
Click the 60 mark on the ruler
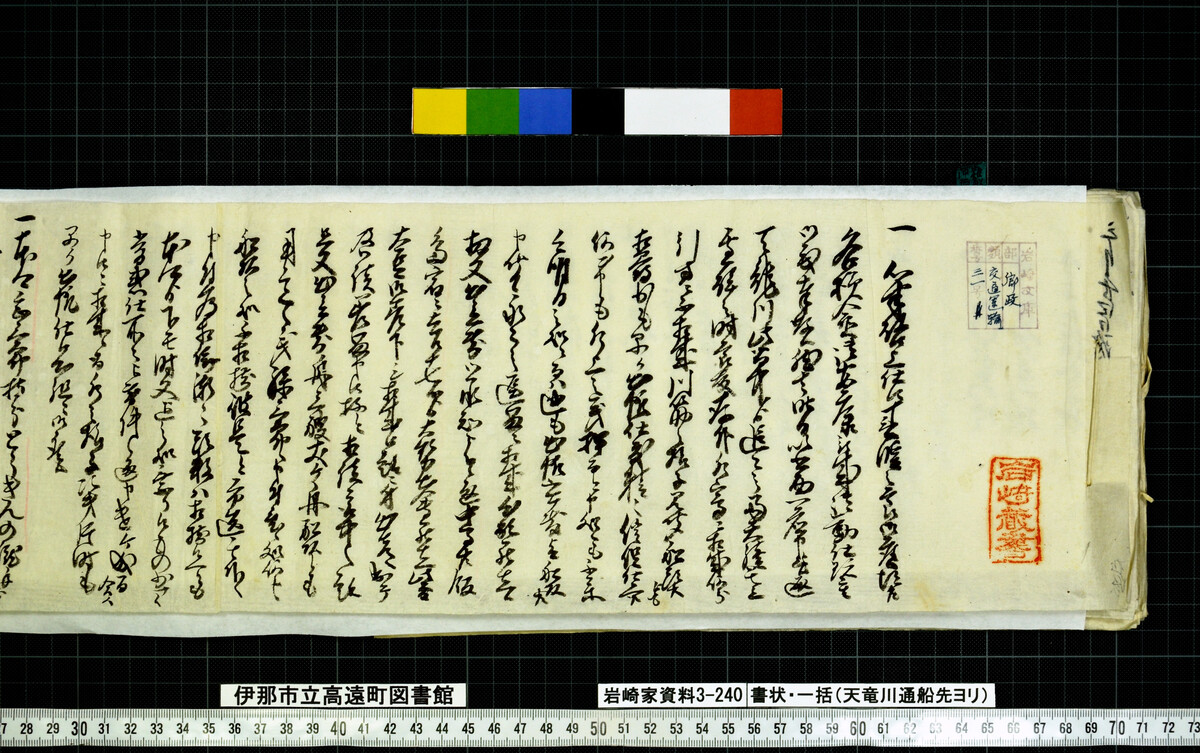point(857,729)
